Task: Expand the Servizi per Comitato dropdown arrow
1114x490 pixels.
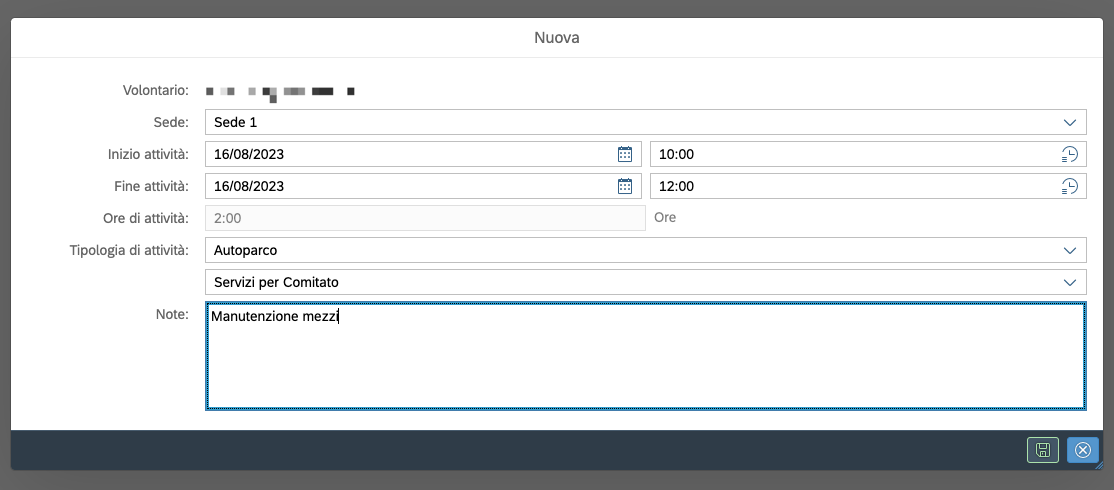Action: click(1069, 282)
